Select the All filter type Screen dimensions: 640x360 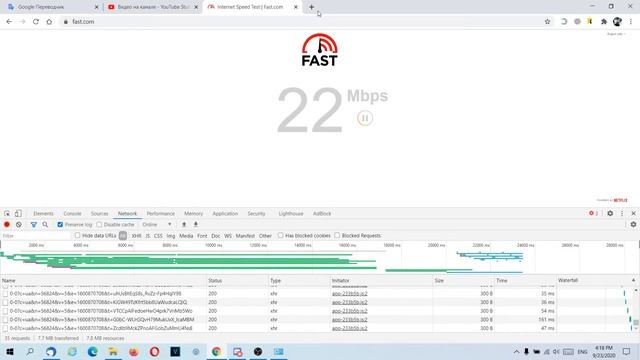point(123,236)
